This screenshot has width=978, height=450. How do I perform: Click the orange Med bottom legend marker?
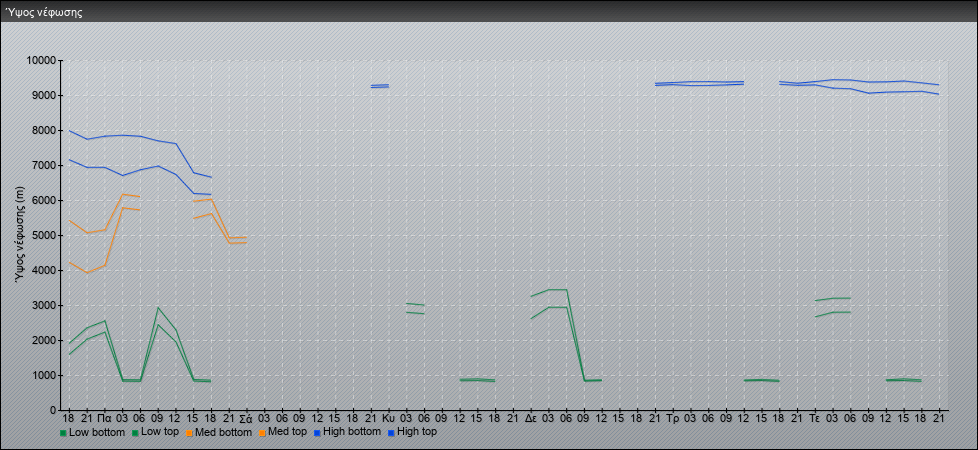click(x=189, y=433)
